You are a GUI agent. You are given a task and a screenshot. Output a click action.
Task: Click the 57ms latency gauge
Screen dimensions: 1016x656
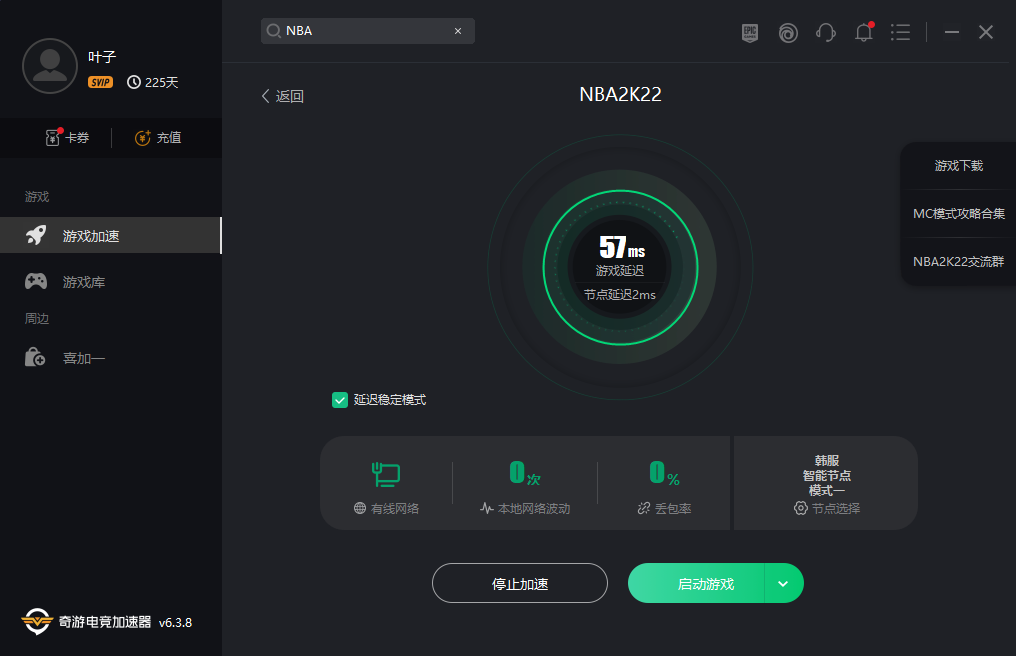tap(620, 267)
